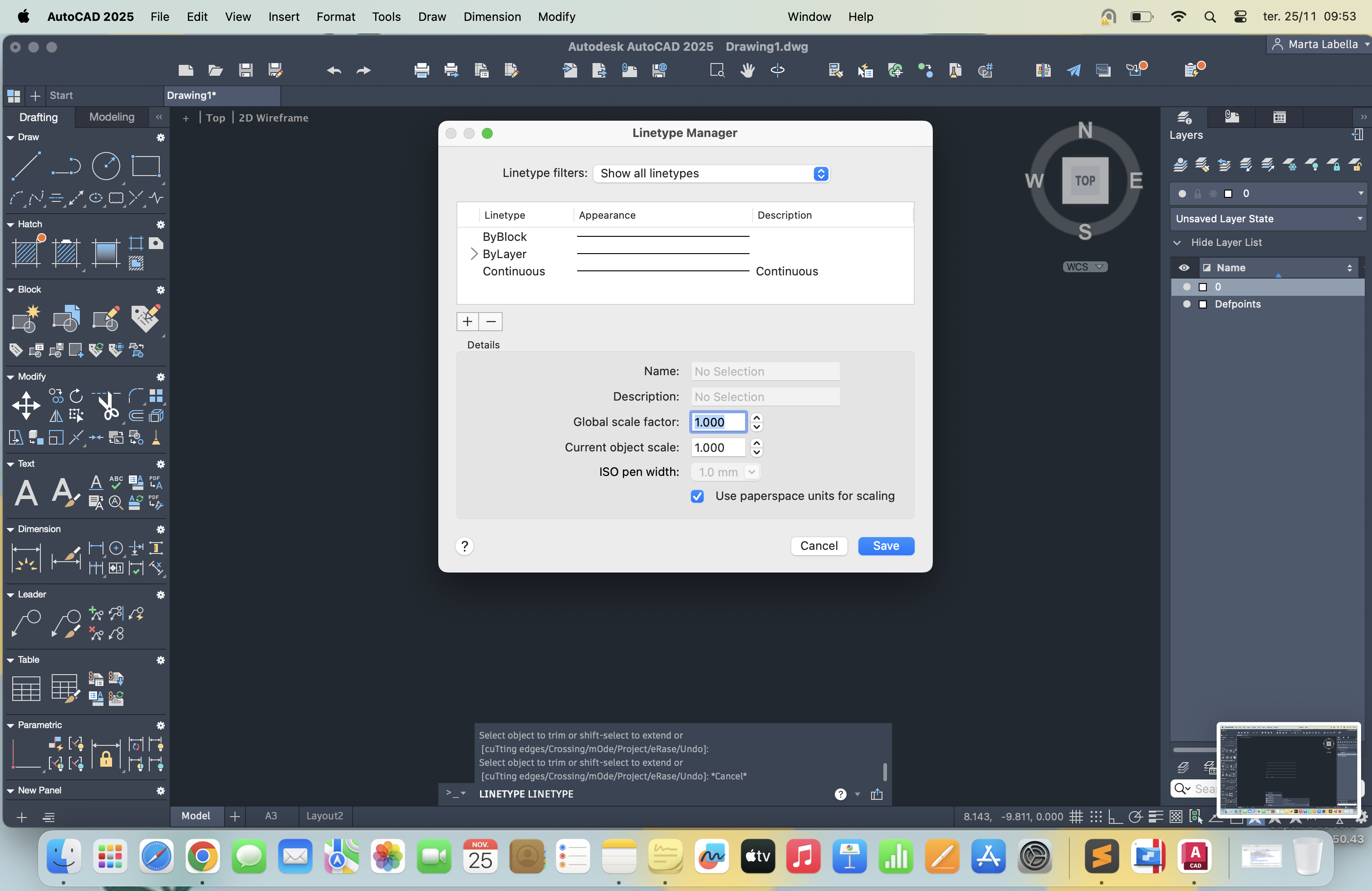The height and width of the screenshot is (891, 1372).
Task: Click layer 0 white color swatch
Action: [x=1202, y=287]
